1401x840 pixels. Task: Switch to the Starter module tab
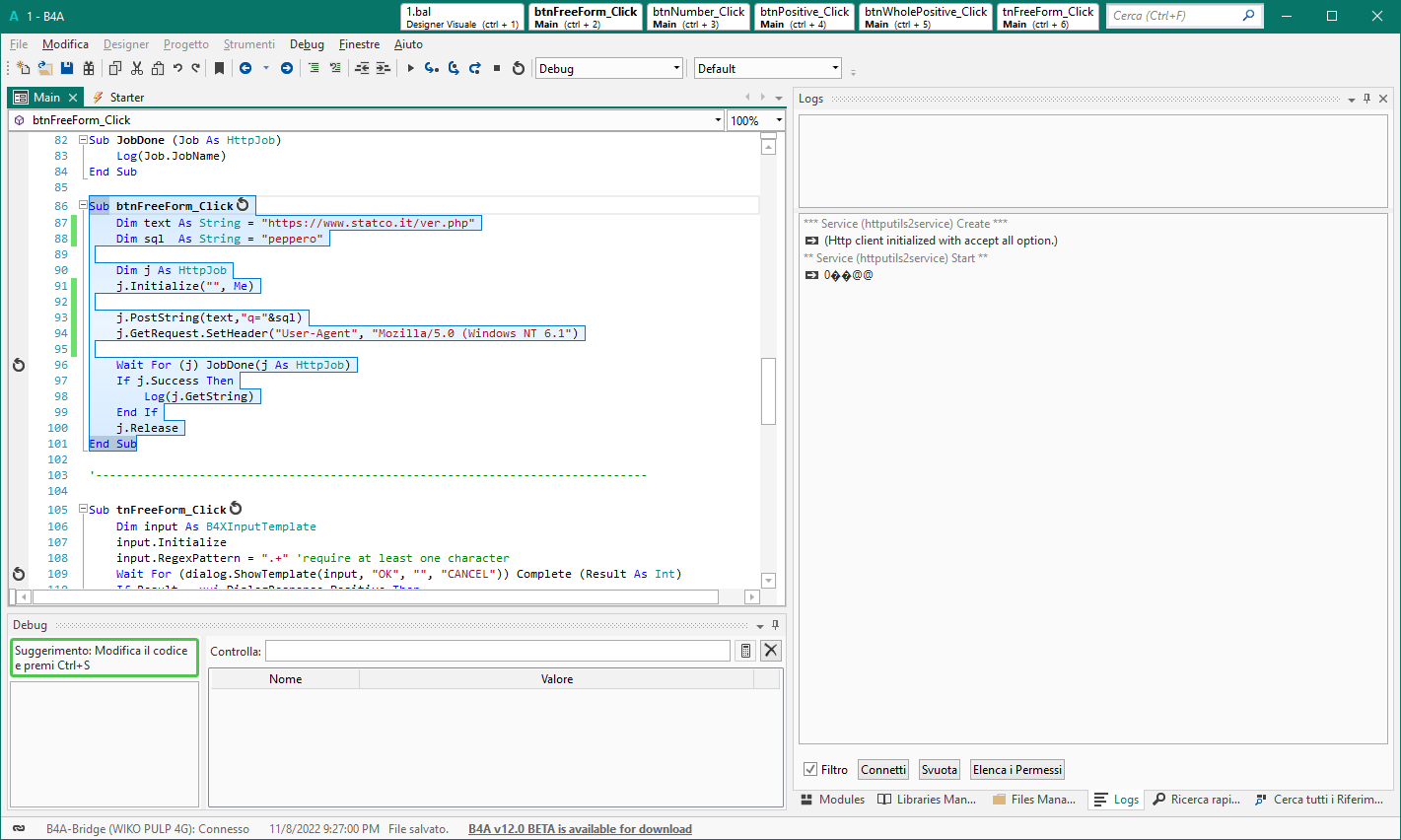[126, 98]
